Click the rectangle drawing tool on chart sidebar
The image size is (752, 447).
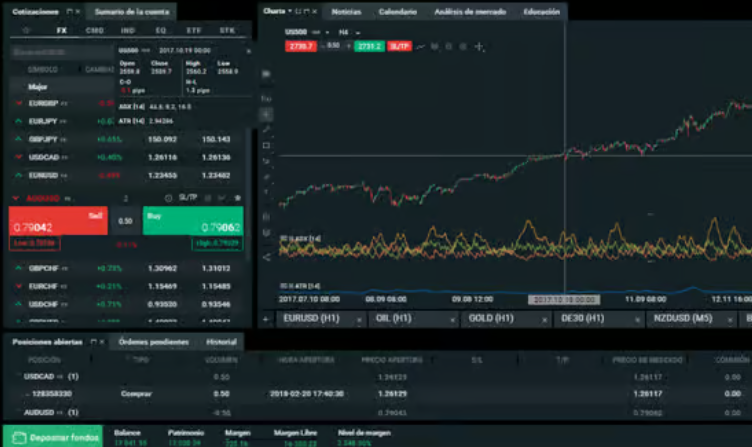266,145
